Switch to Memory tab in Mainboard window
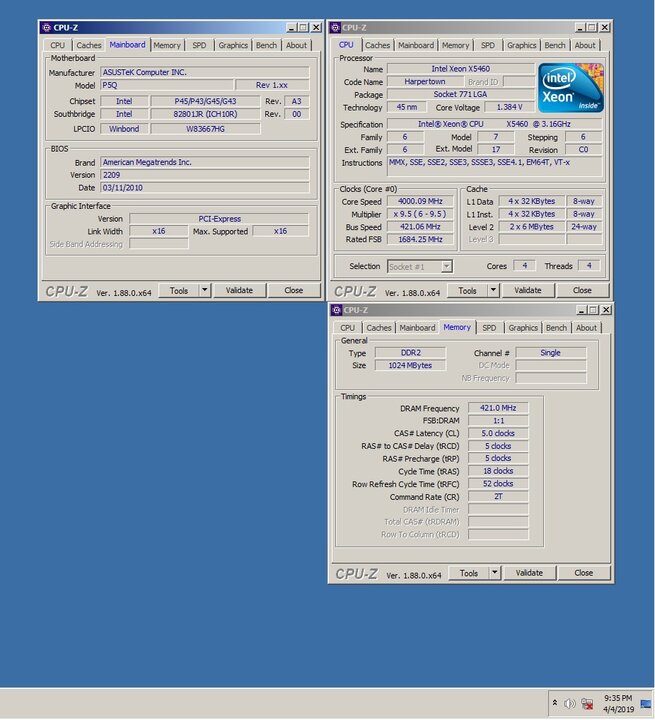 click(x=167, y=45)
